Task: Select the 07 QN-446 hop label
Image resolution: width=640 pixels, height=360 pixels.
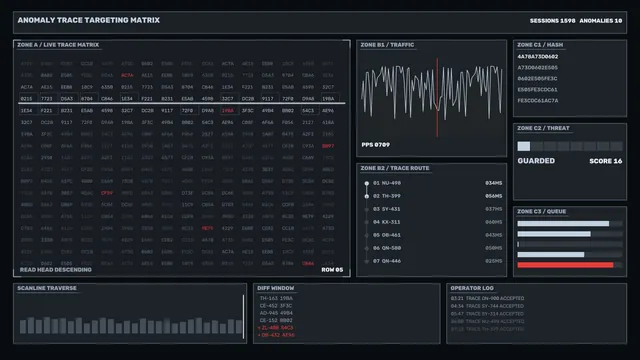Action: coord(387,261)
